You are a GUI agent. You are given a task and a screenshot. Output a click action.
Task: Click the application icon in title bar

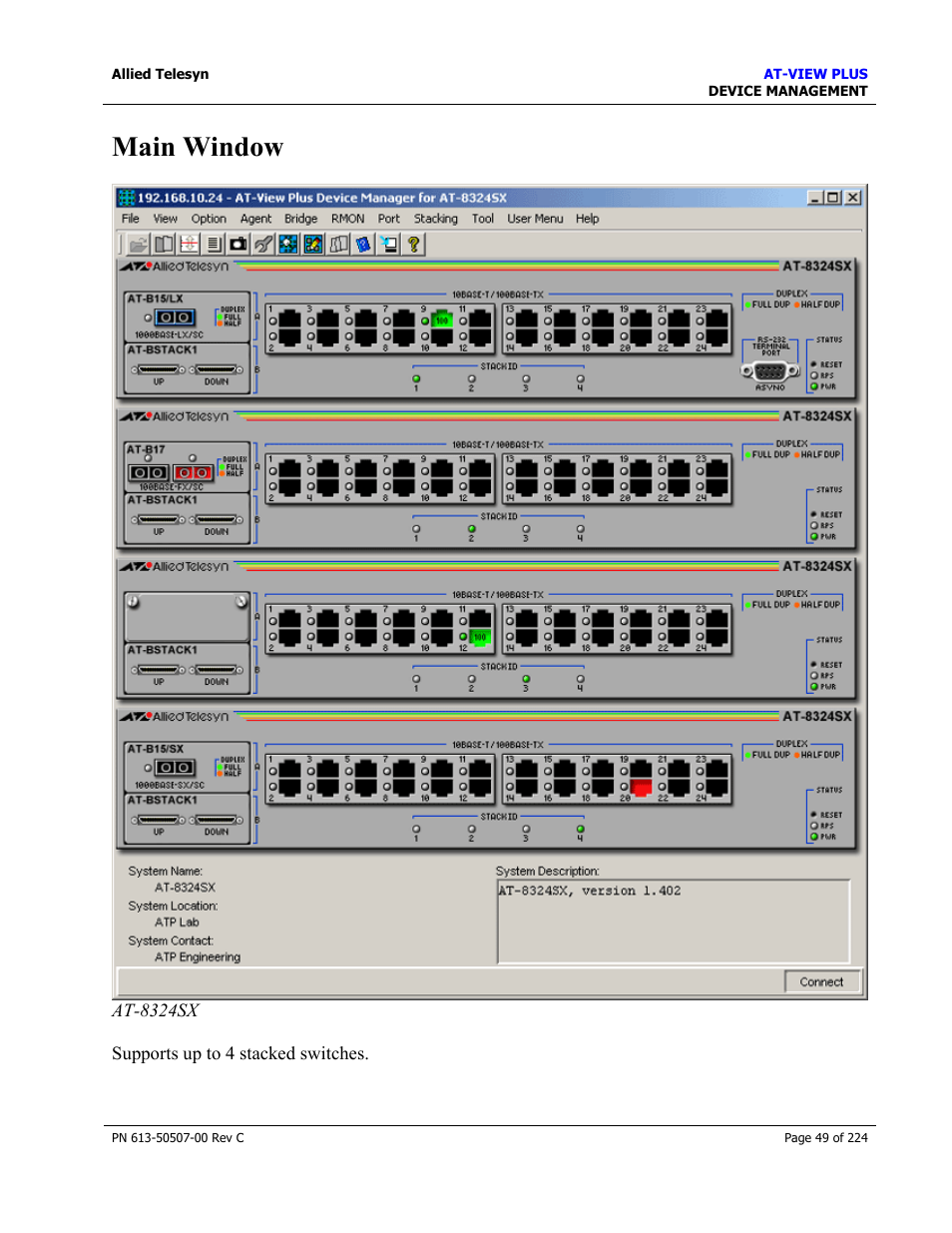127,198
